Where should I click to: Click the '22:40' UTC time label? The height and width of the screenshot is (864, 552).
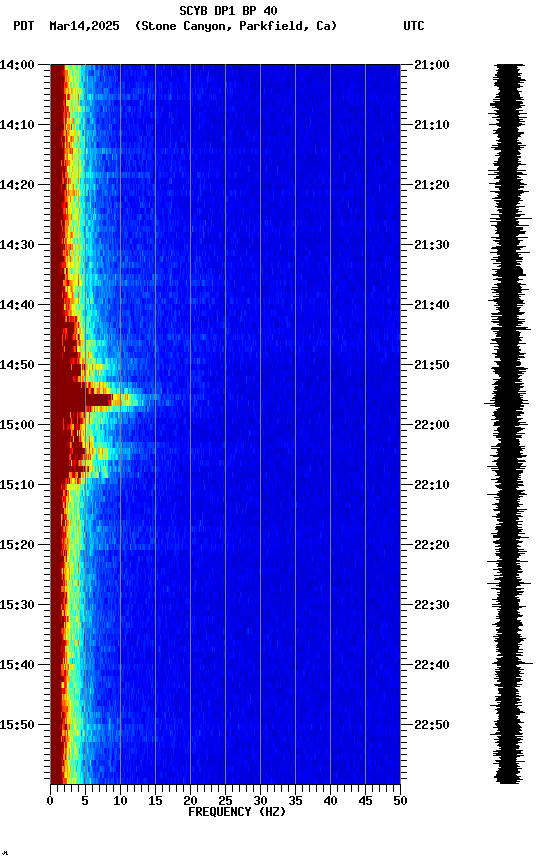[432, 665]
